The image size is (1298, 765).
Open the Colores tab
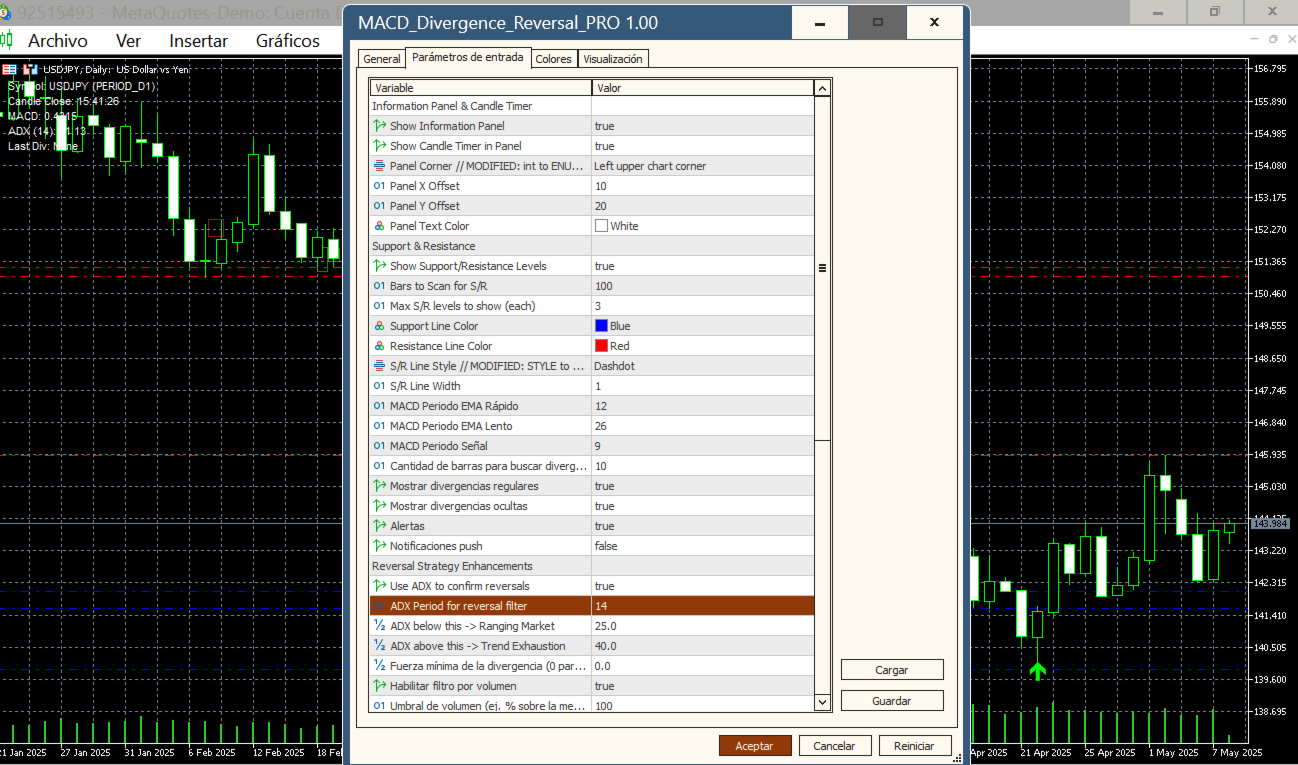(553, 59)
